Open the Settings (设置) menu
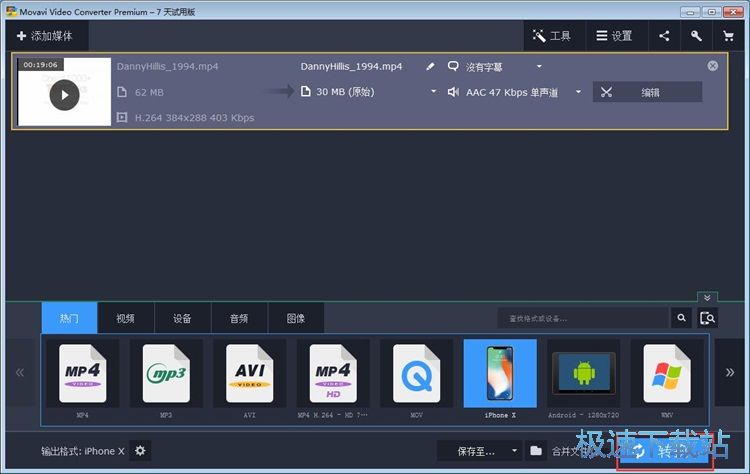Screen dimensions: 750x474 [616, 36]
